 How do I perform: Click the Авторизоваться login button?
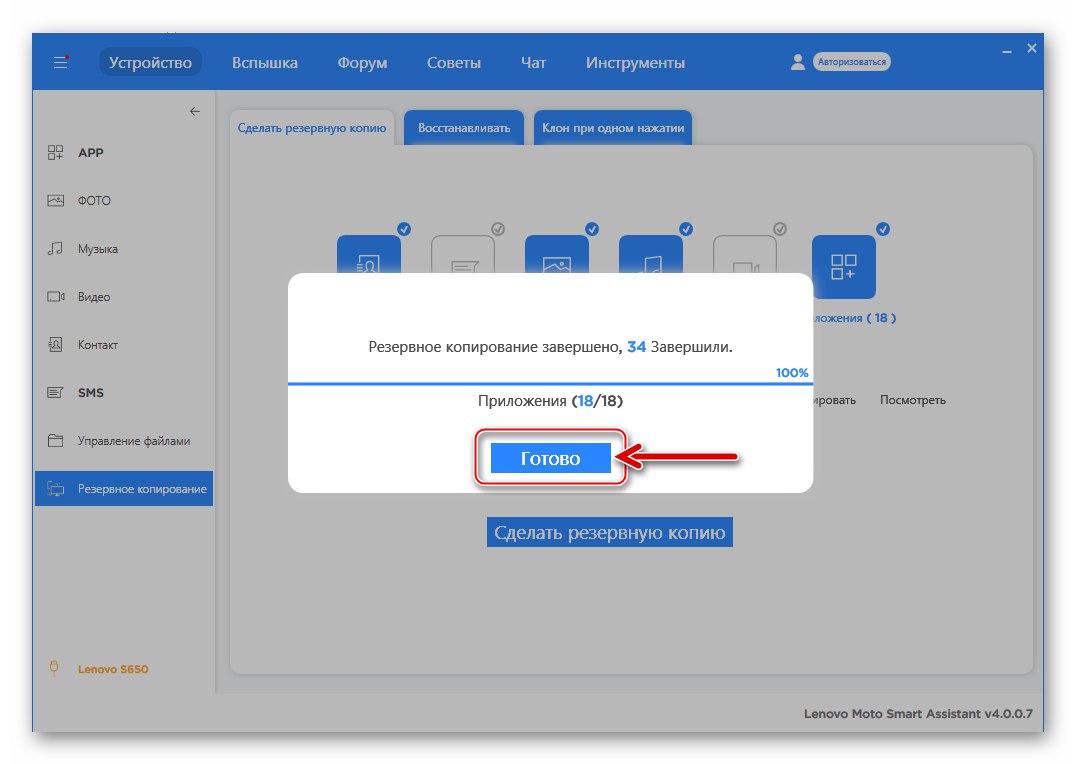click(852, 62)
